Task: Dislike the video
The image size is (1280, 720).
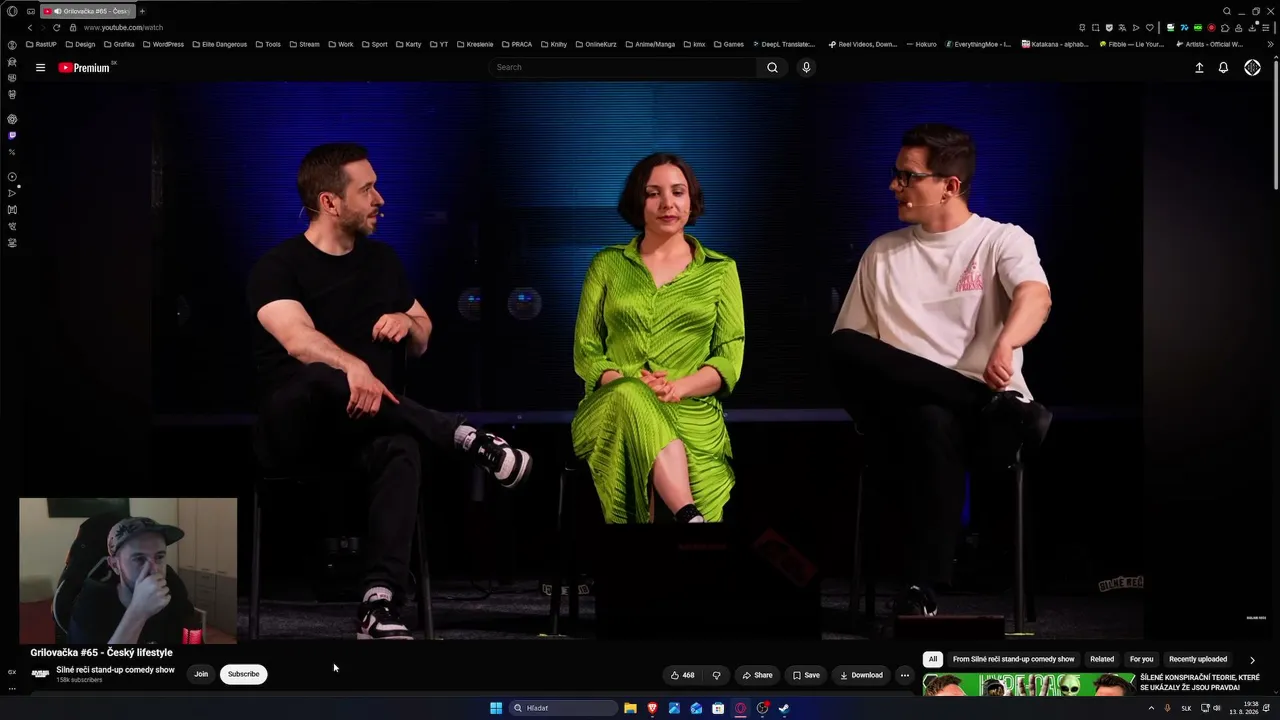Action: [x=716, y=675]
